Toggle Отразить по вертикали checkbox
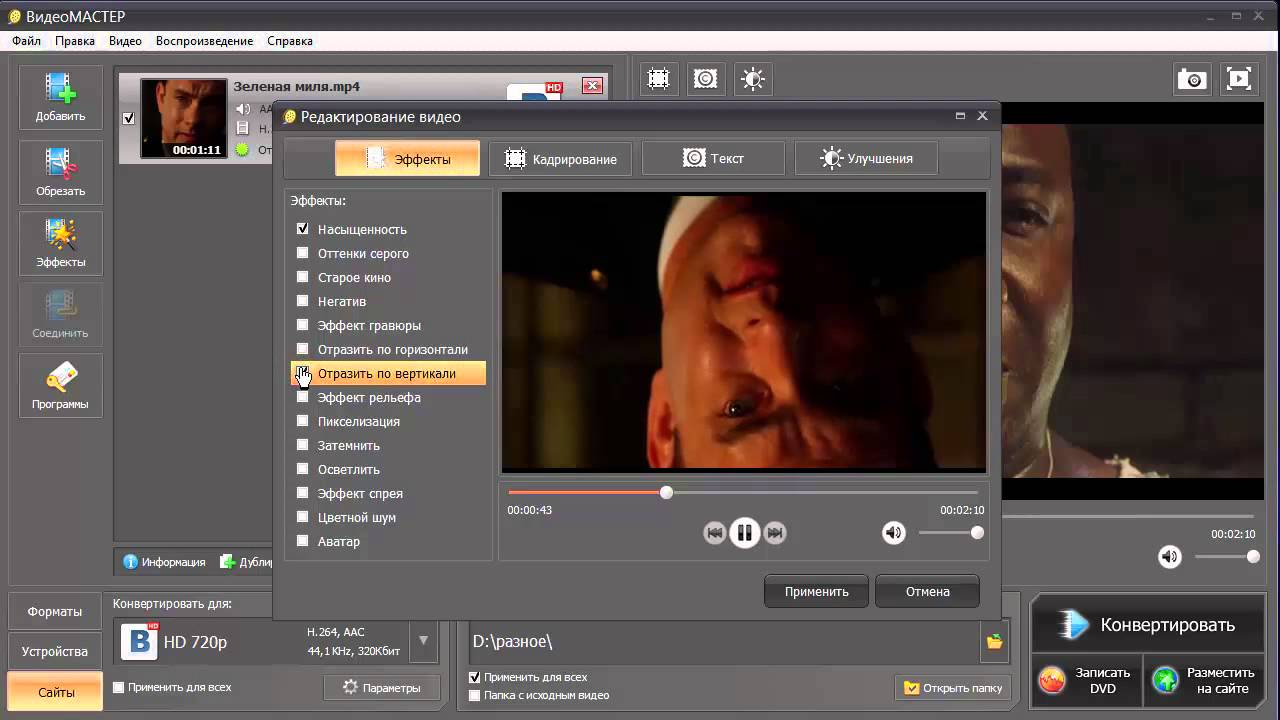The height and width of the screenshot is (720, 1280). [x=303, y=373]
